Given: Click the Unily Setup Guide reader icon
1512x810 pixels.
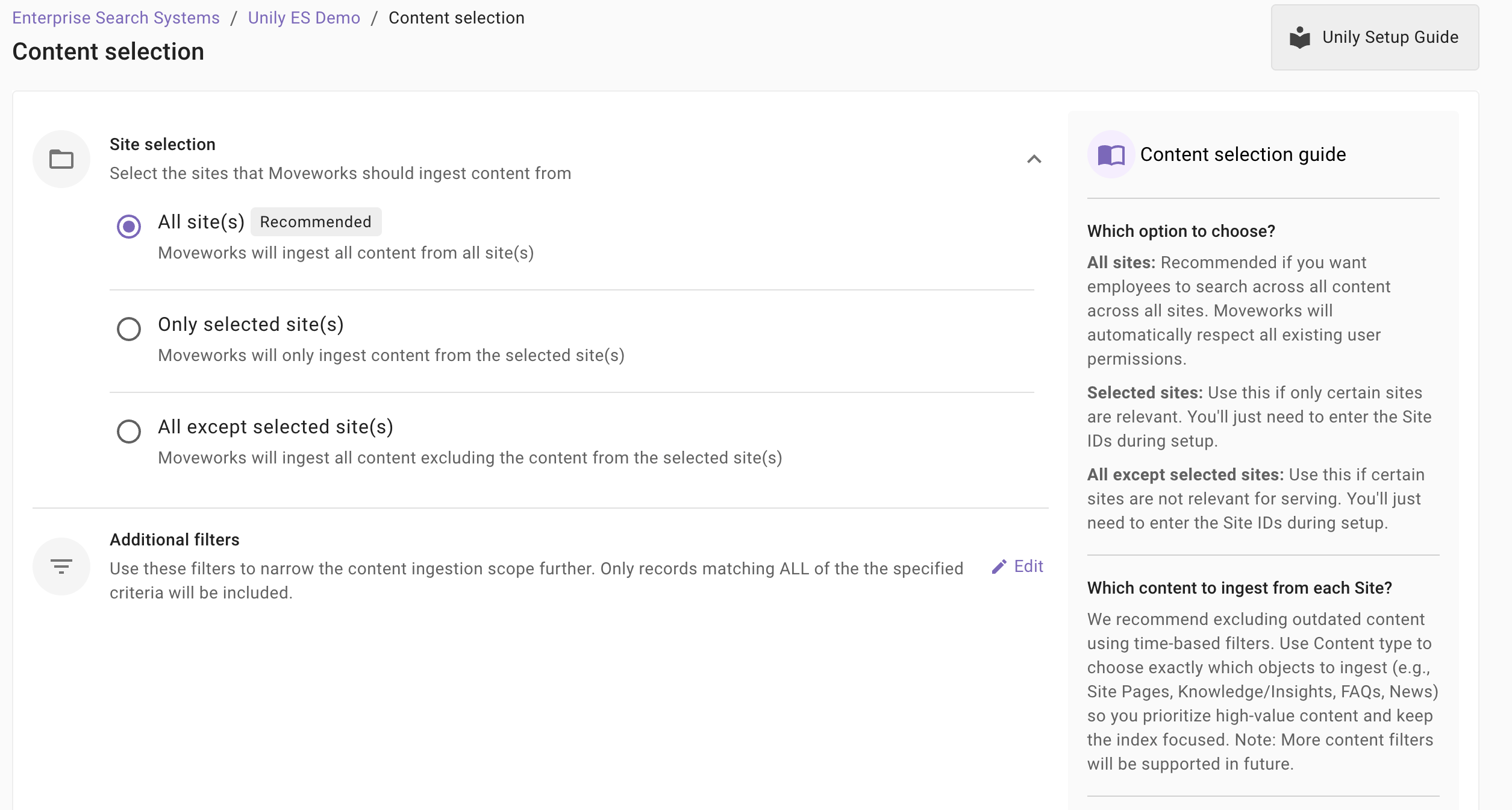Looking at the screenshot, I should click(1300, 37).
